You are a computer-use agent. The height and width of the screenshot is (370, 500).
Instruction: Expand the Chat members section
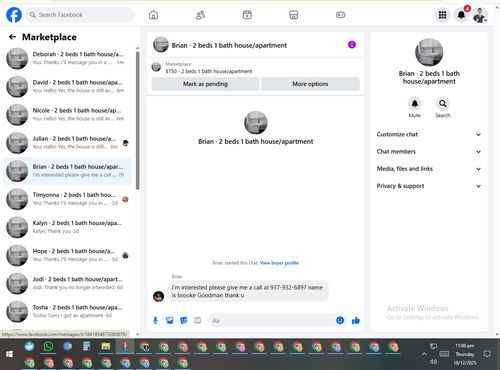(x=429, y=152)
